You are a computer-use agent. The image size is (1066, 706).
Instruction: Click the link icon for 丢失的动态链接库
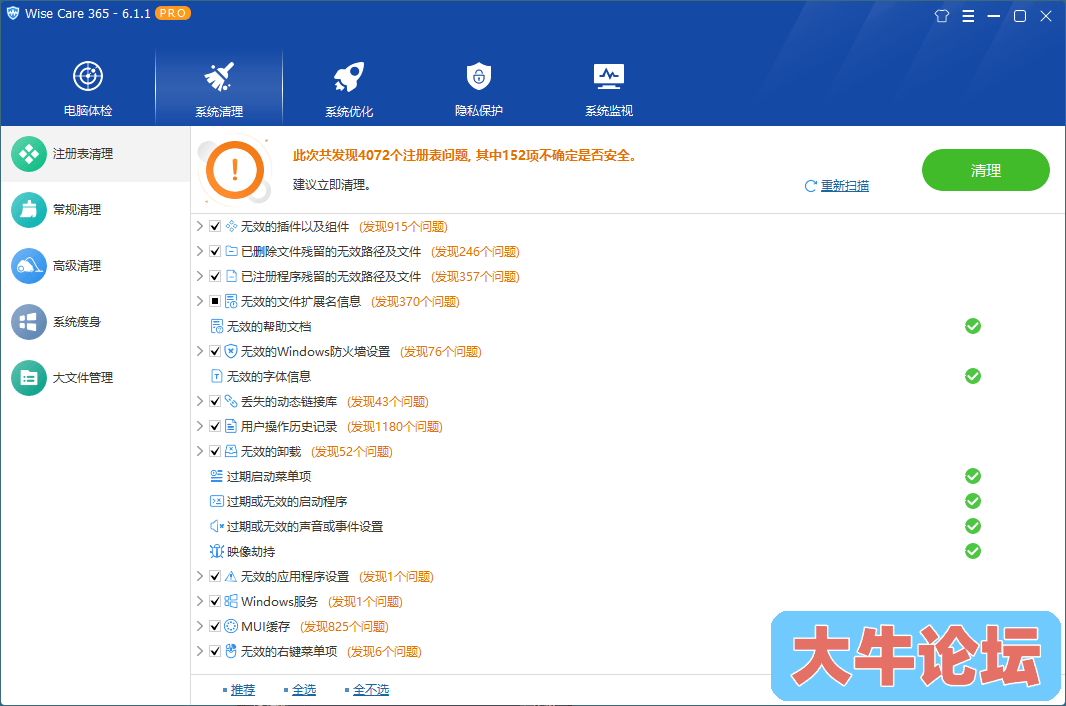tap(231, 401)
